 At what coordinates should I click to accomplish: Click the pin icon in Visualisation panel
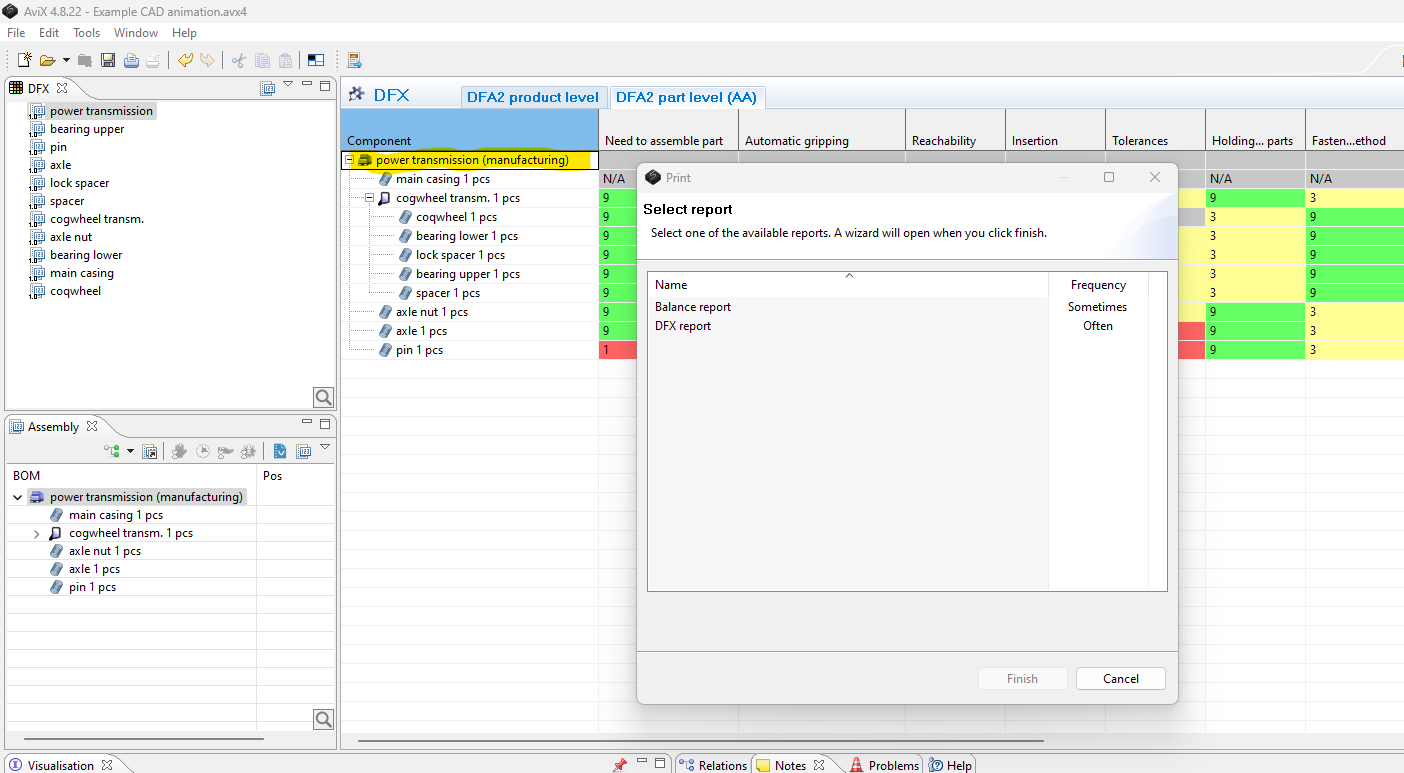(x=619, y=765)
